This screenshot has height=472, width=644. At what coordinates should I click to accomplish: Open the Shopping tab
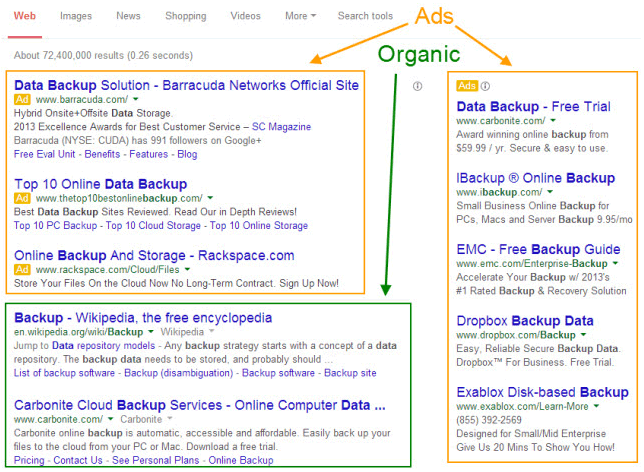point(186,16)
